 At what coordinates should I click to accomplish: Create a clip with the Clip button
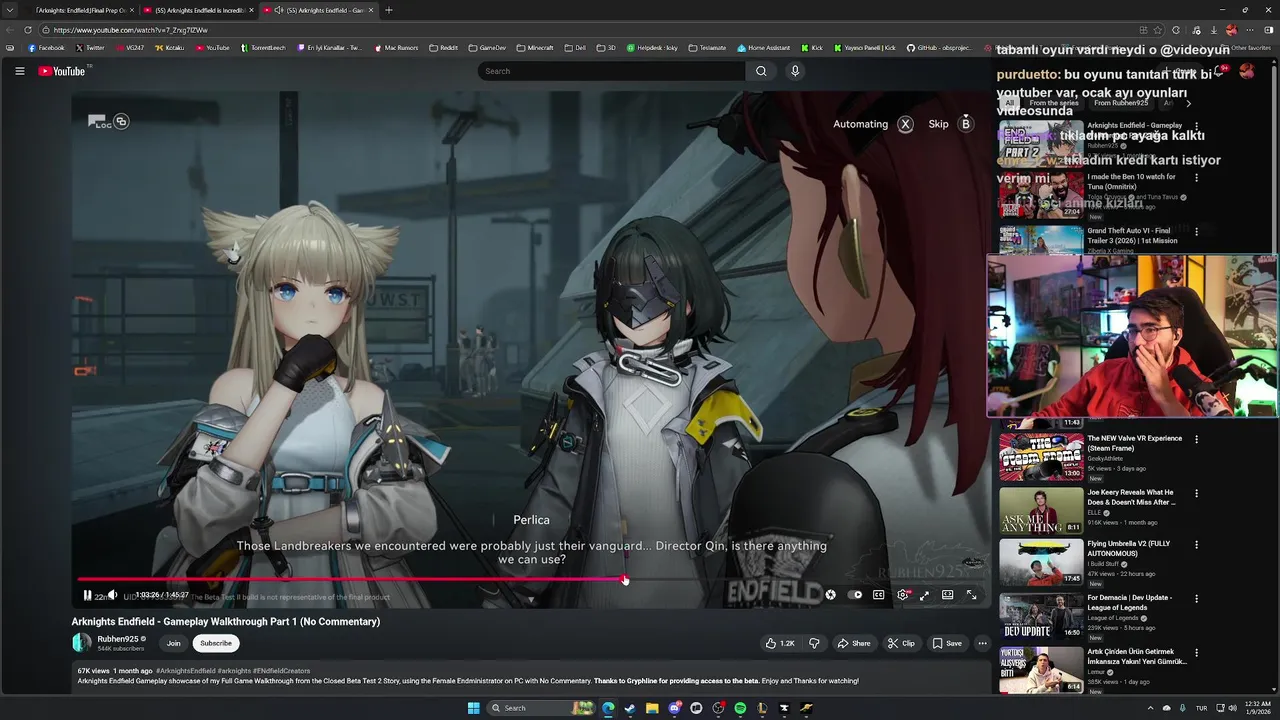click(x=901, y=643)
